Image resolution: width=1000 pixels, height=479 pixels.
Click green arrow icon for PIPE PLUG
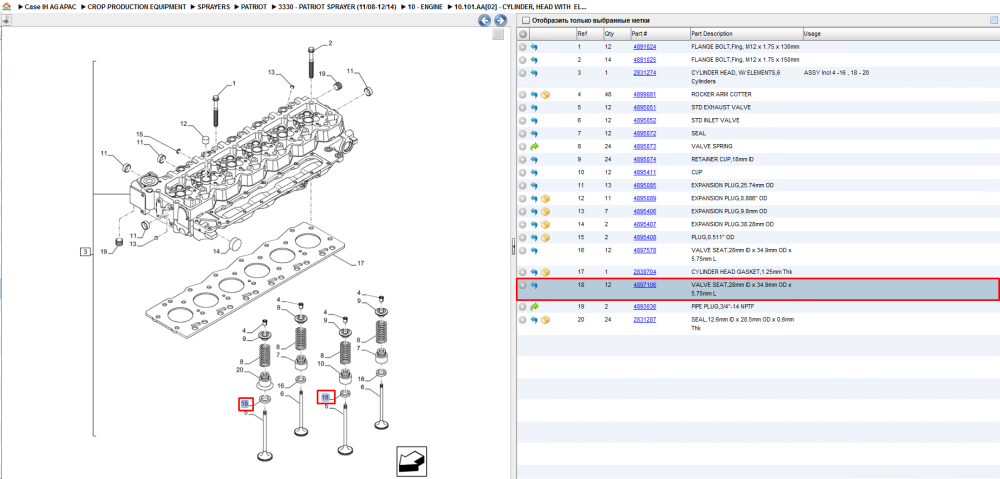point(534,307)
